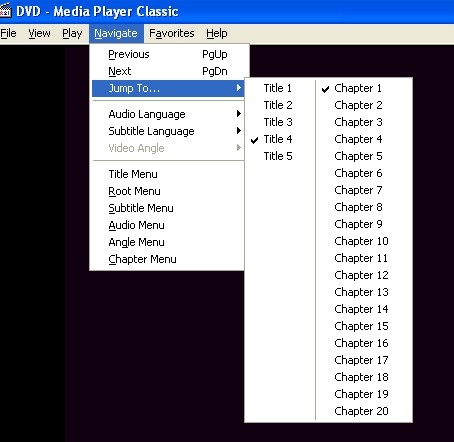Viewport: 454px width, 442px height.
Task: Choose Previous in the Navigate menu
Action: (168, 54)
